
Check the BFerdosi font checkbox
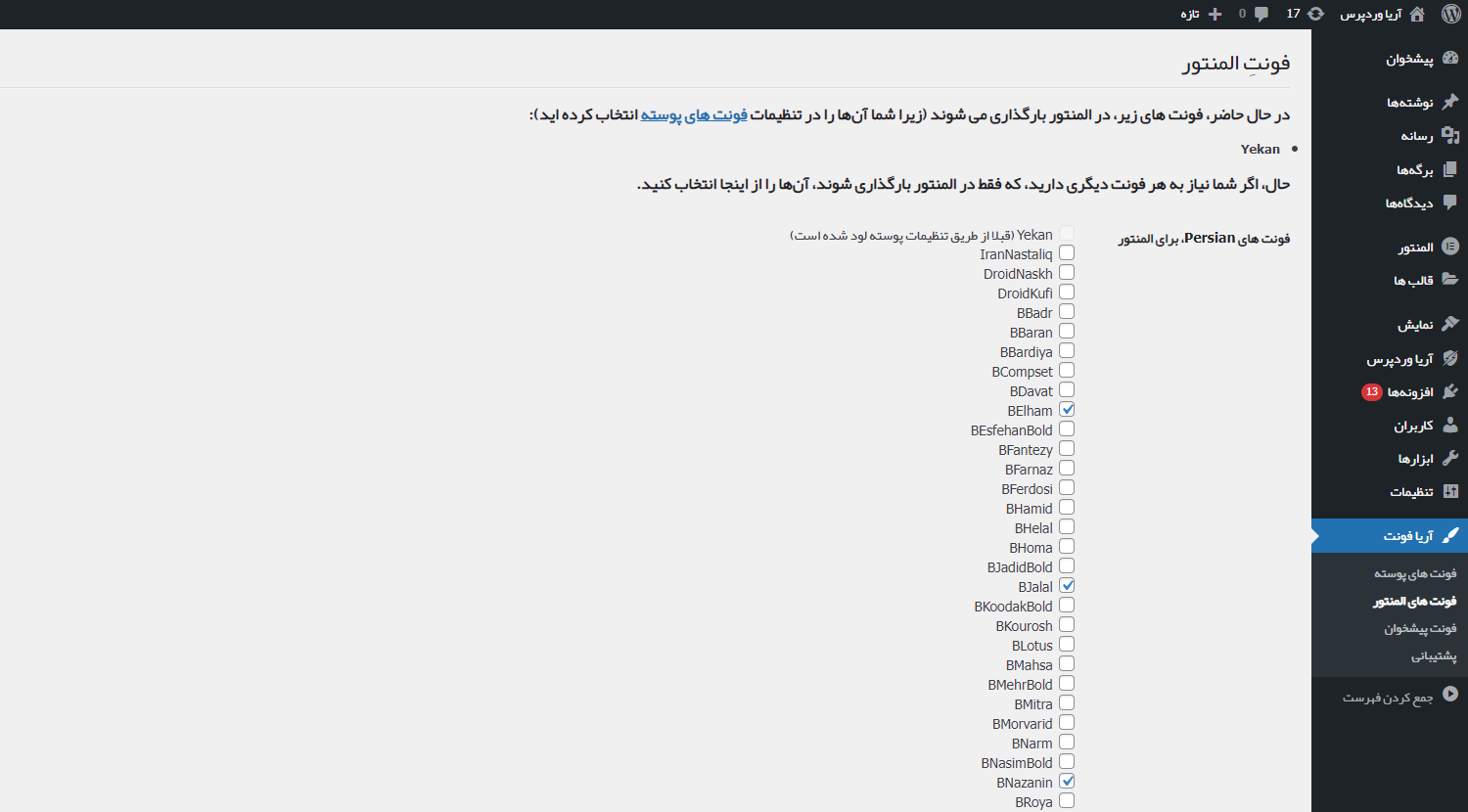(x=1067, y=488)
